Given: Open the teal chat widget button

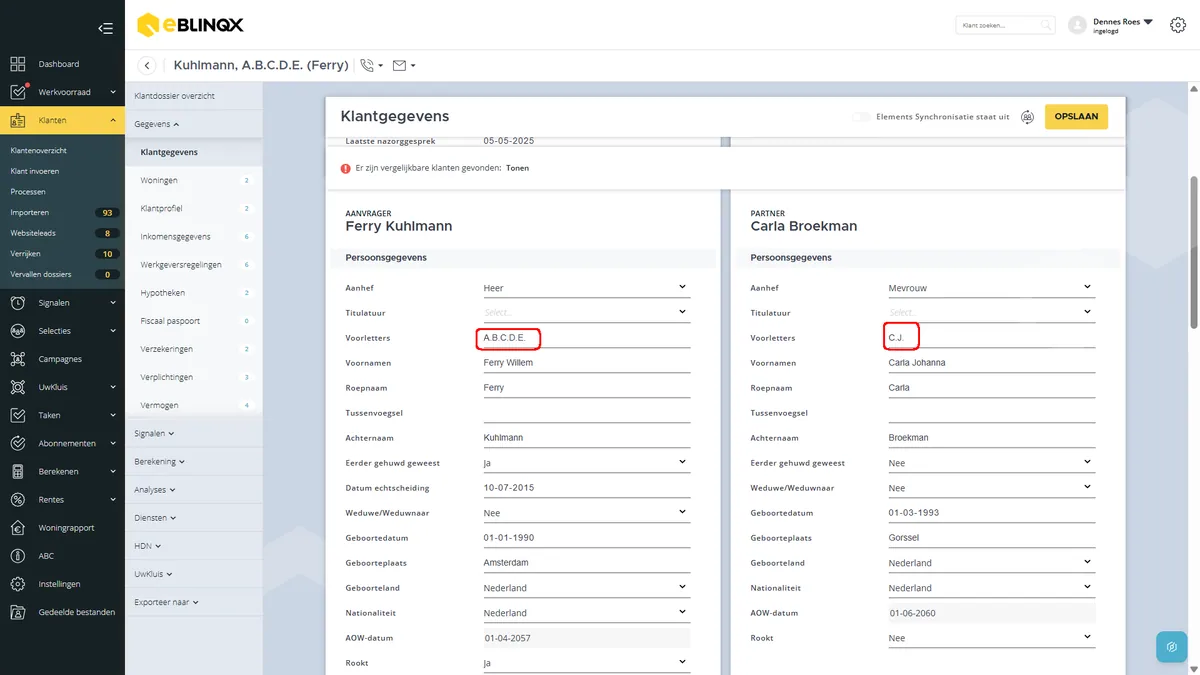Looking at the screenshot, I should pos(1172,647).
